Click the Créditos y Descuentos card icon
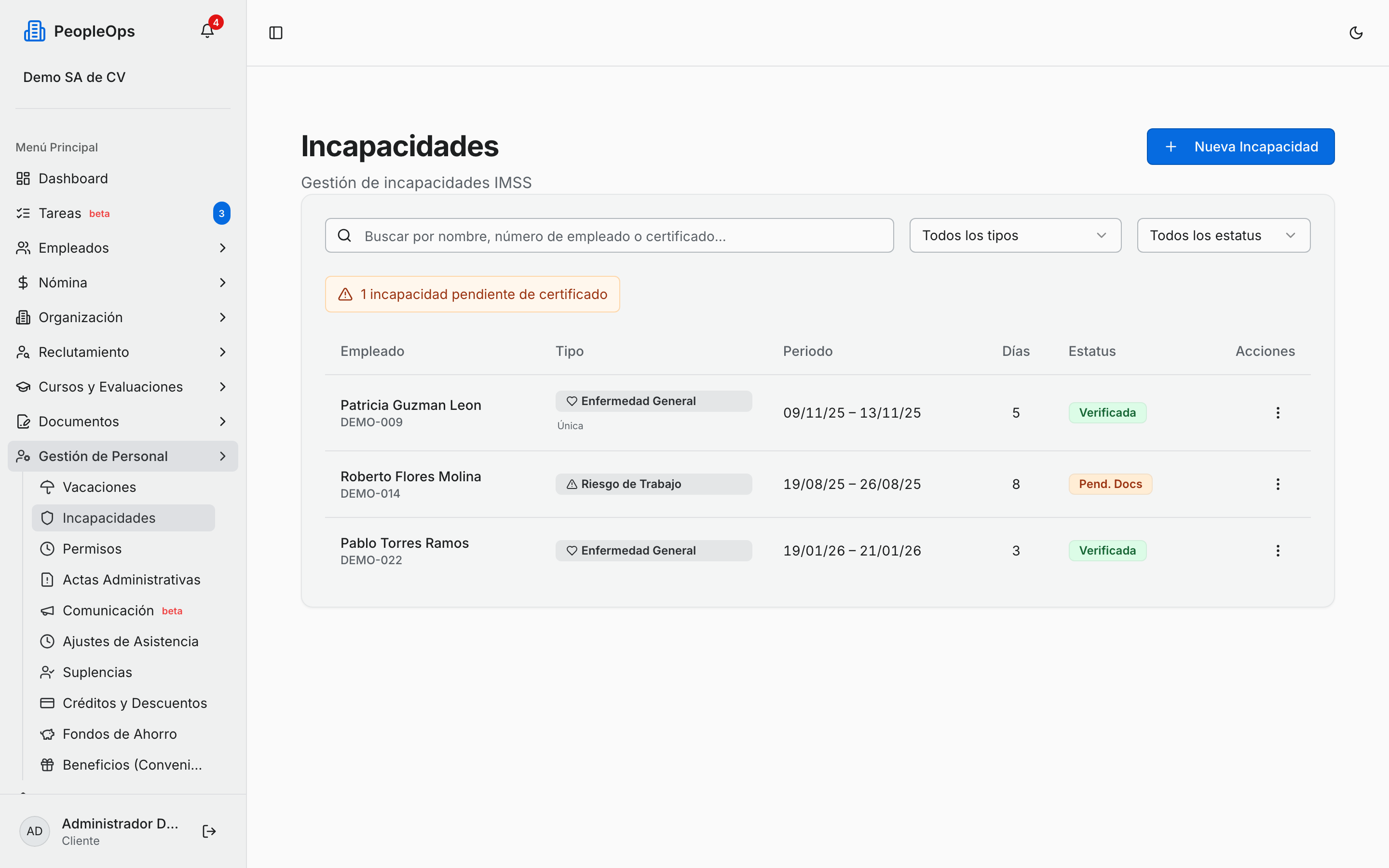1389x868 pixels. (x=47, y=703)
